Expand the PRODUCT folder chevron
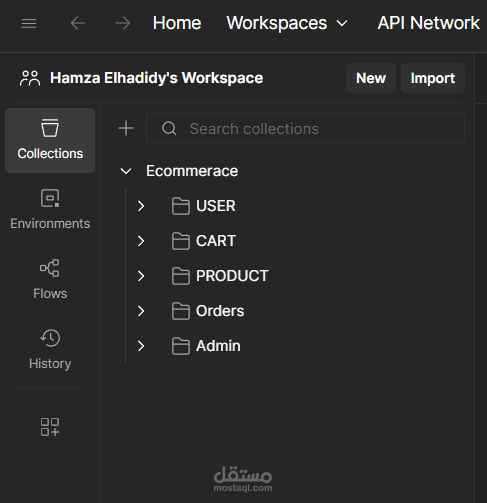Screen dimensions: 487x503 pyautogui.click(x=141, y=276)
